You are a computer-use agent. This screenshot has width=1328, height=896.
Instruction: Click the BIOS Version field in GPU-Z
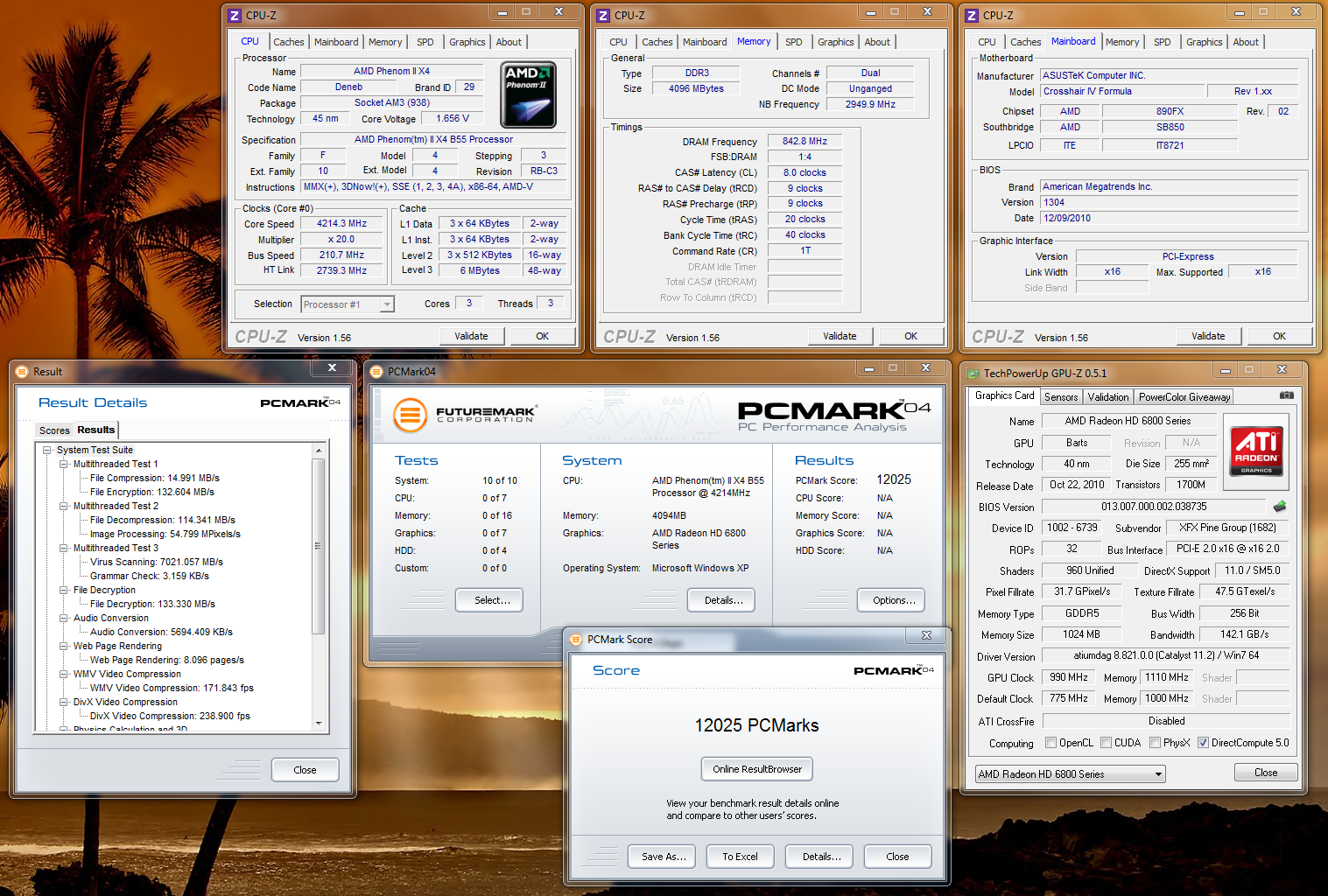(1154, 507)
